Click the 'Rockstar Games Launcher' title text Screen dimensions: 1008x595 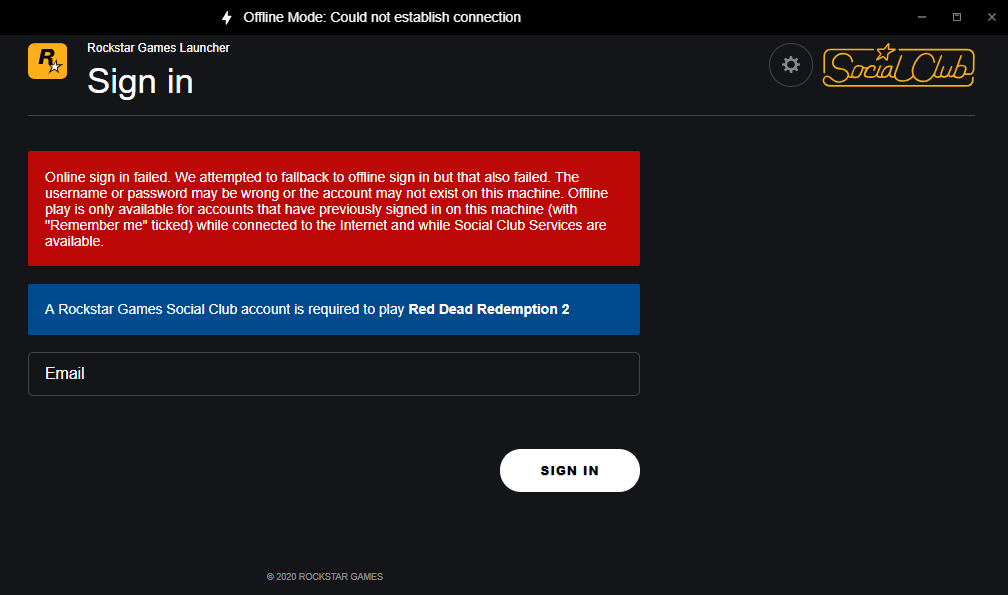coord(158,48)
